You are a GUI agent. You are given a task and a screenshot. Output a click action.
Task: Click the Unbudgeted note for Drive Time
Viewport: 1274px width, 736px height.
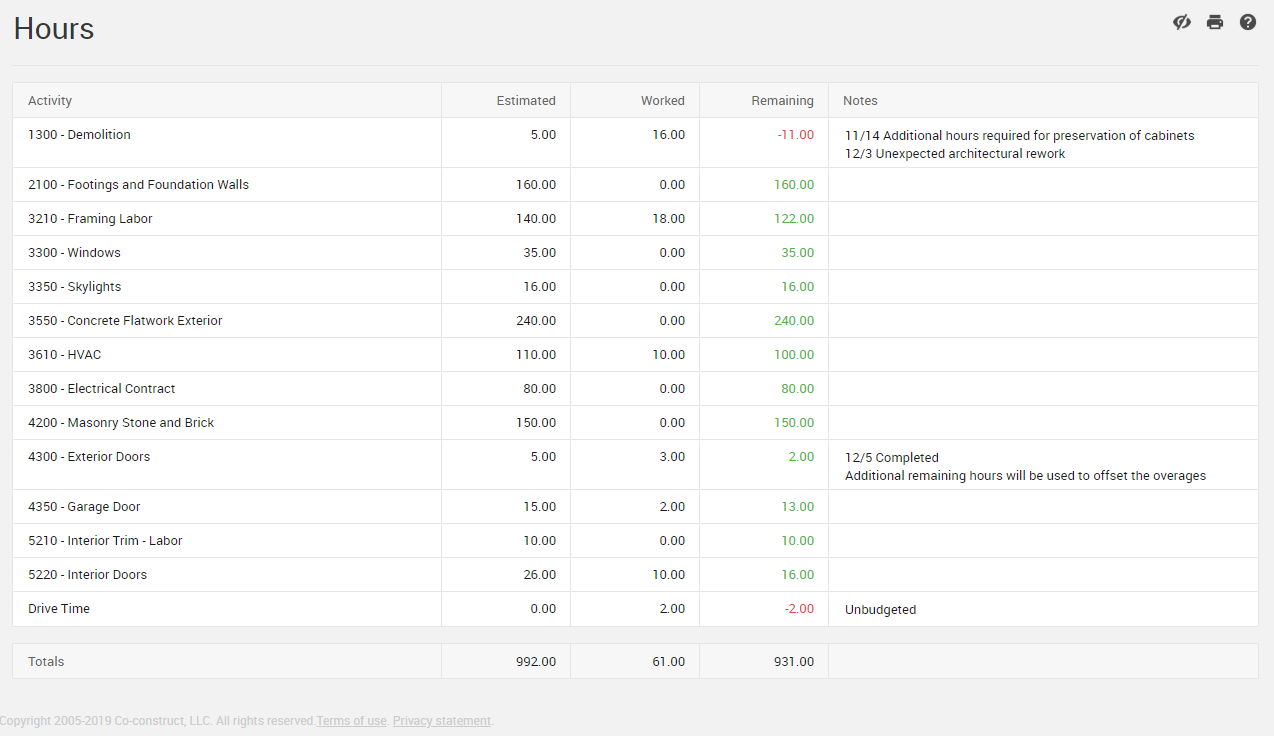(x=880, y=610)
